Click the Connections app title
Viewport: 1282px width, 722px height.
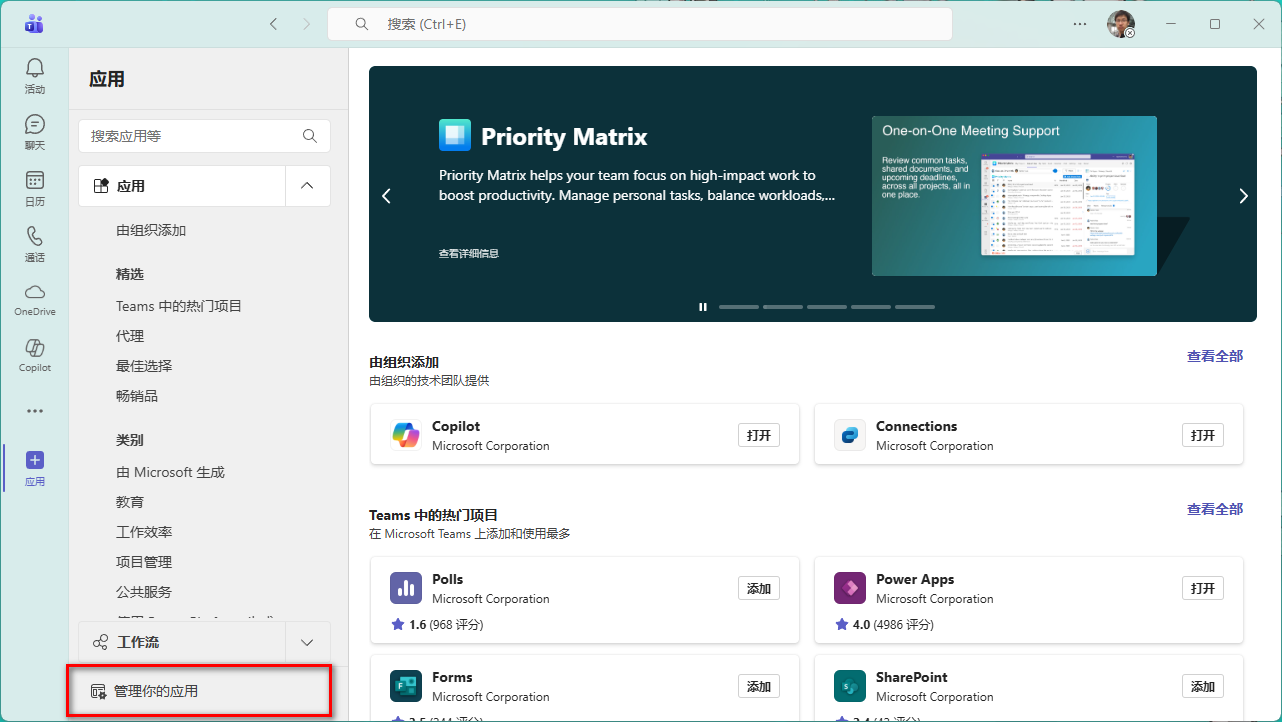click(x=917, y=426)
